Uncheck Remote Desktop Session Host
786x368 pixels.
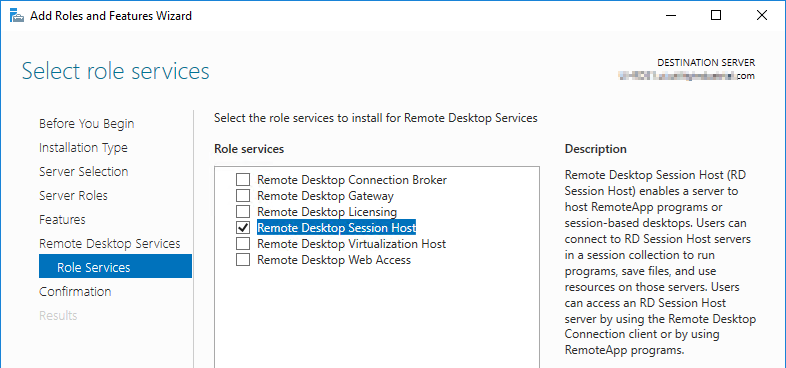pyautogui.click(x=243, y=228)
